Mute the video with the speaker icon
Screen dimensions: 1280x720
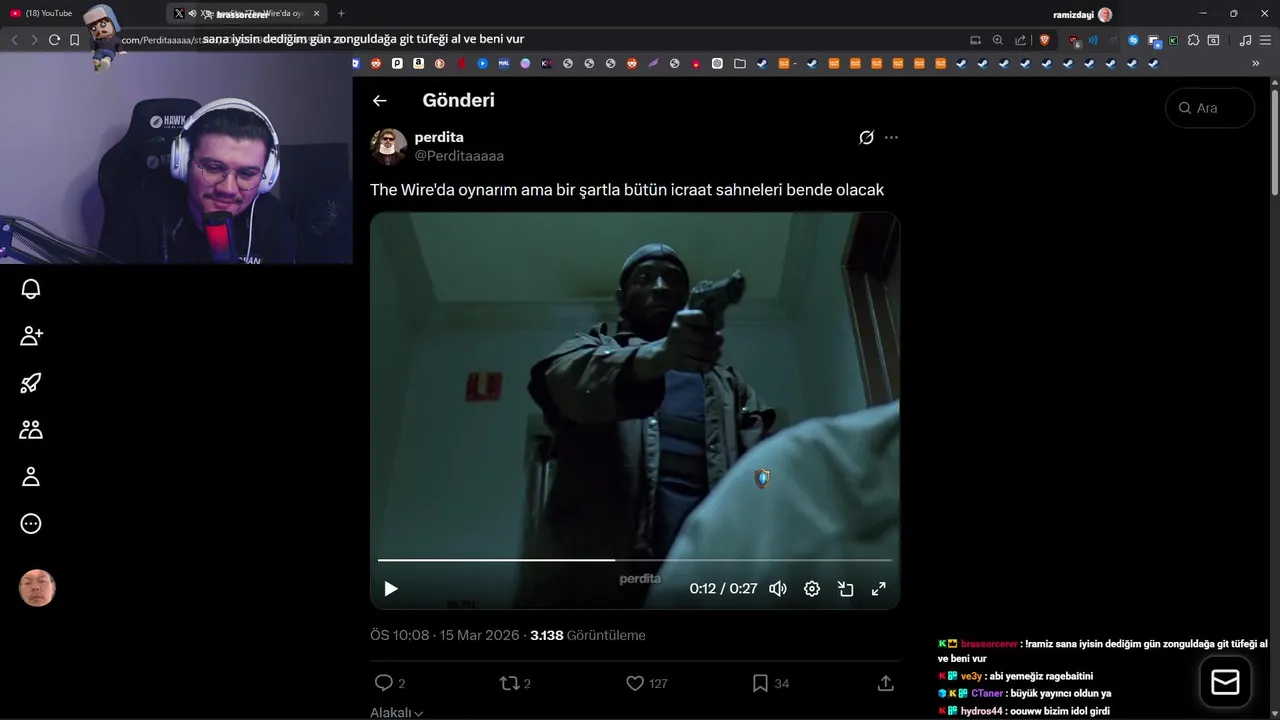pyautogui.click(x=777, y=589)
